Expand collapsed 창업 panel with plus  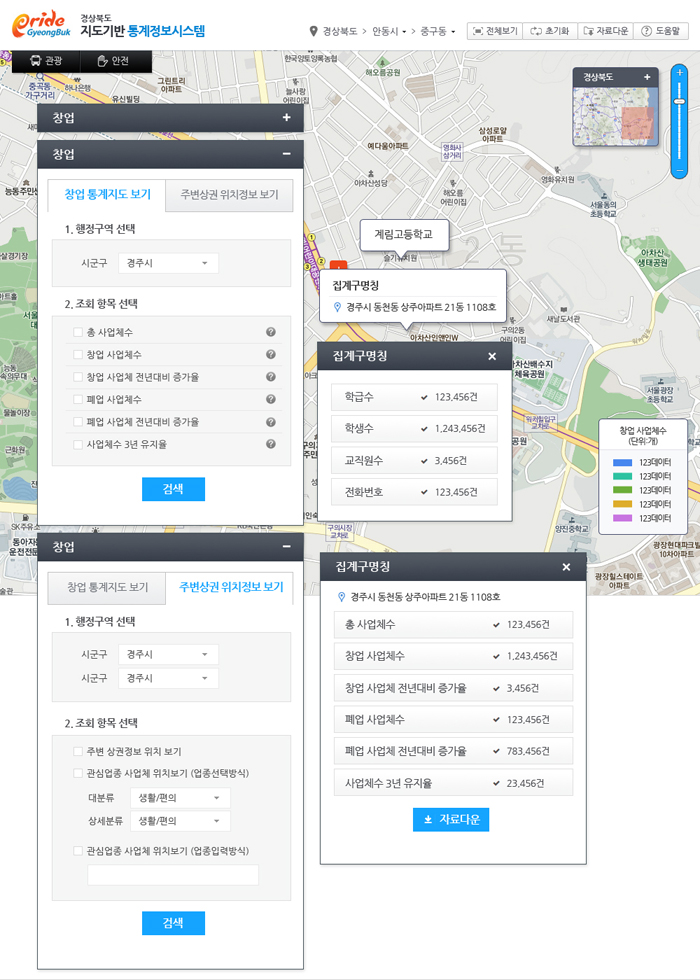pyautogui.click(x=286, y=118)
